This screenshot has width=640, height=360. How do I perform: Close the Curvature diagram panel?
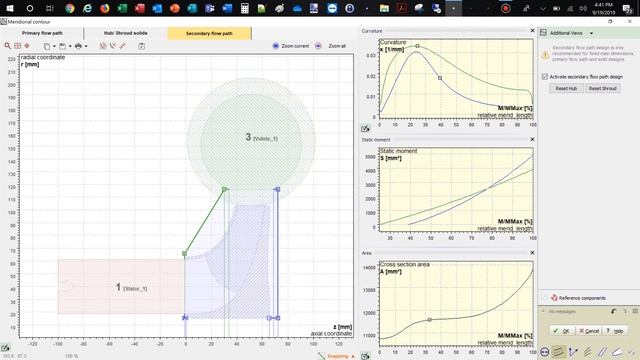click(x=532, y=31)
